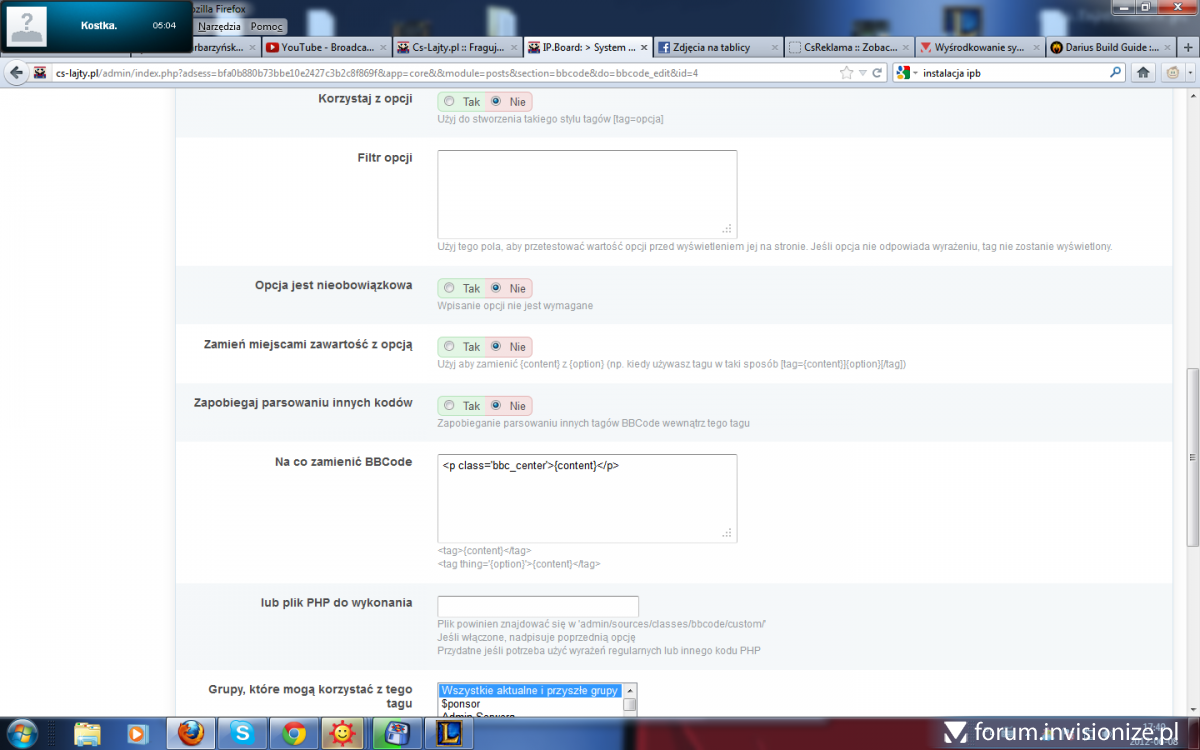Image resolution: width=1200 pixels, height=750 pixels.
Task: Choose 'Wszystkie aktualne i przyszłe grupy' in list
Action: coord(530,691)
